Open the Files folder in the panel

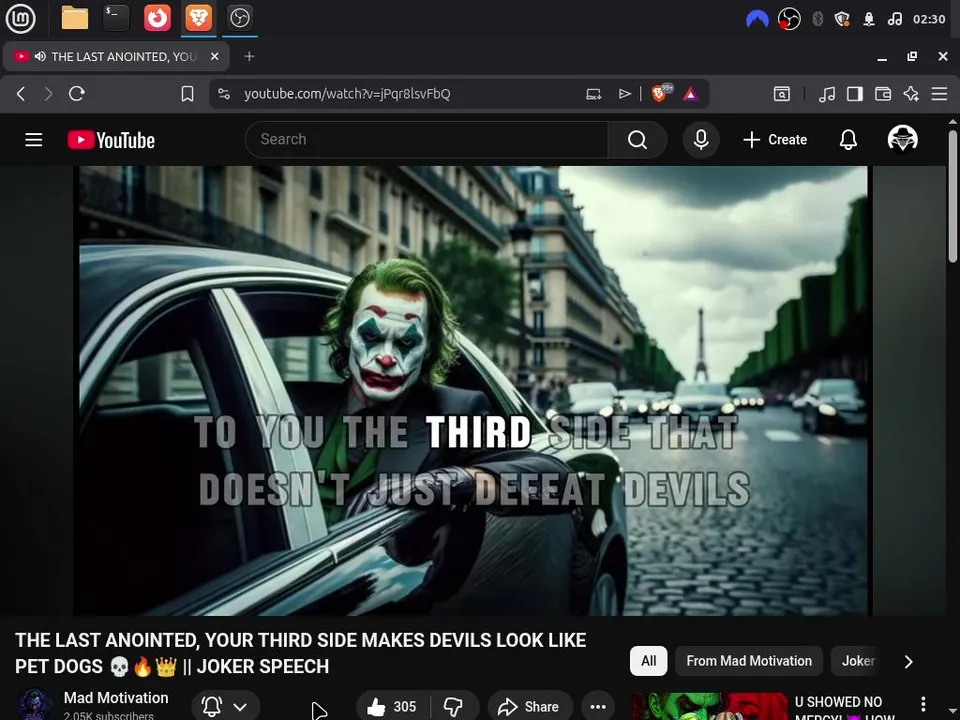(75, 18)
